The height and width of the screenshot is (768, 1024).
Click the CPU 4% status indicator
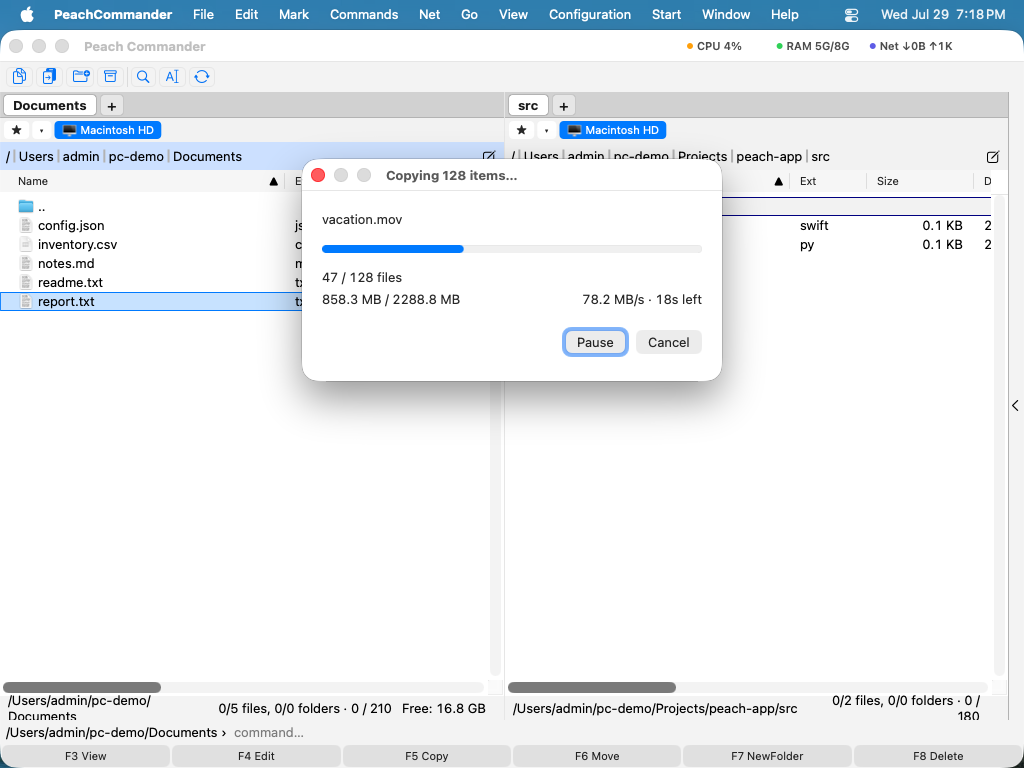click(714, 46)
